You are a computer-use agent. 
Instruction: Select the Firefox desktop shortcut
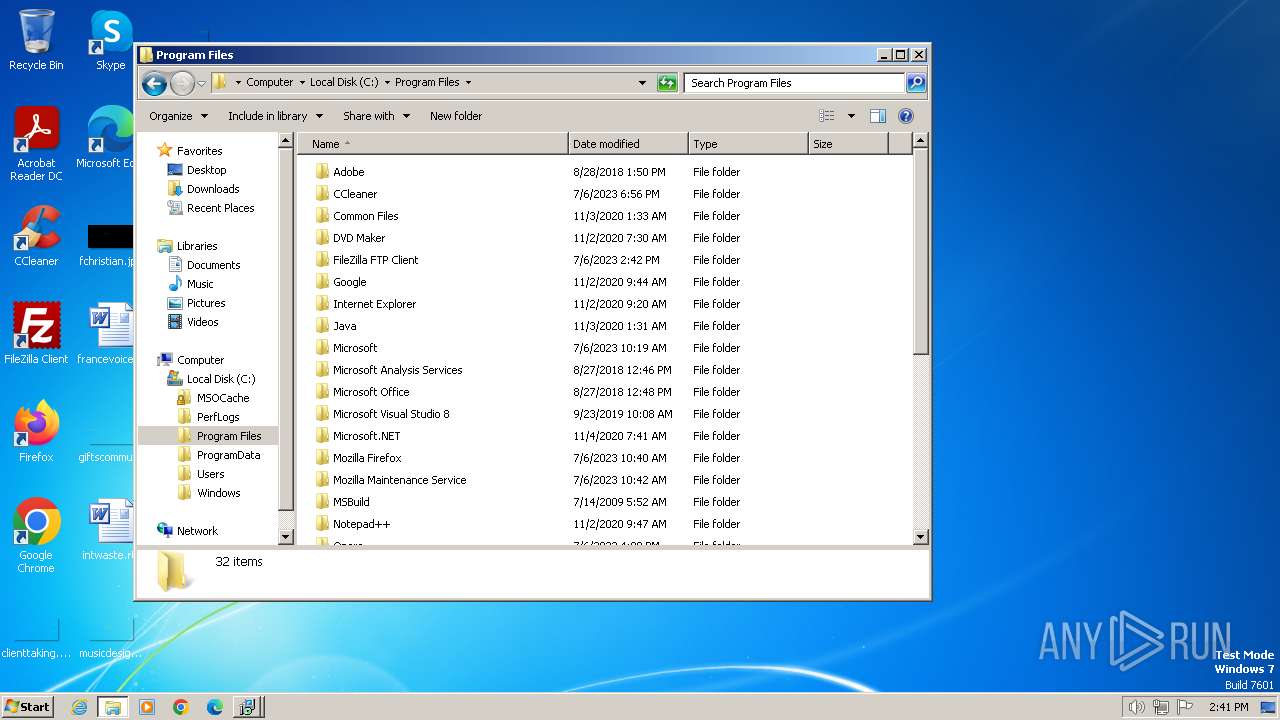coord(36,432)
